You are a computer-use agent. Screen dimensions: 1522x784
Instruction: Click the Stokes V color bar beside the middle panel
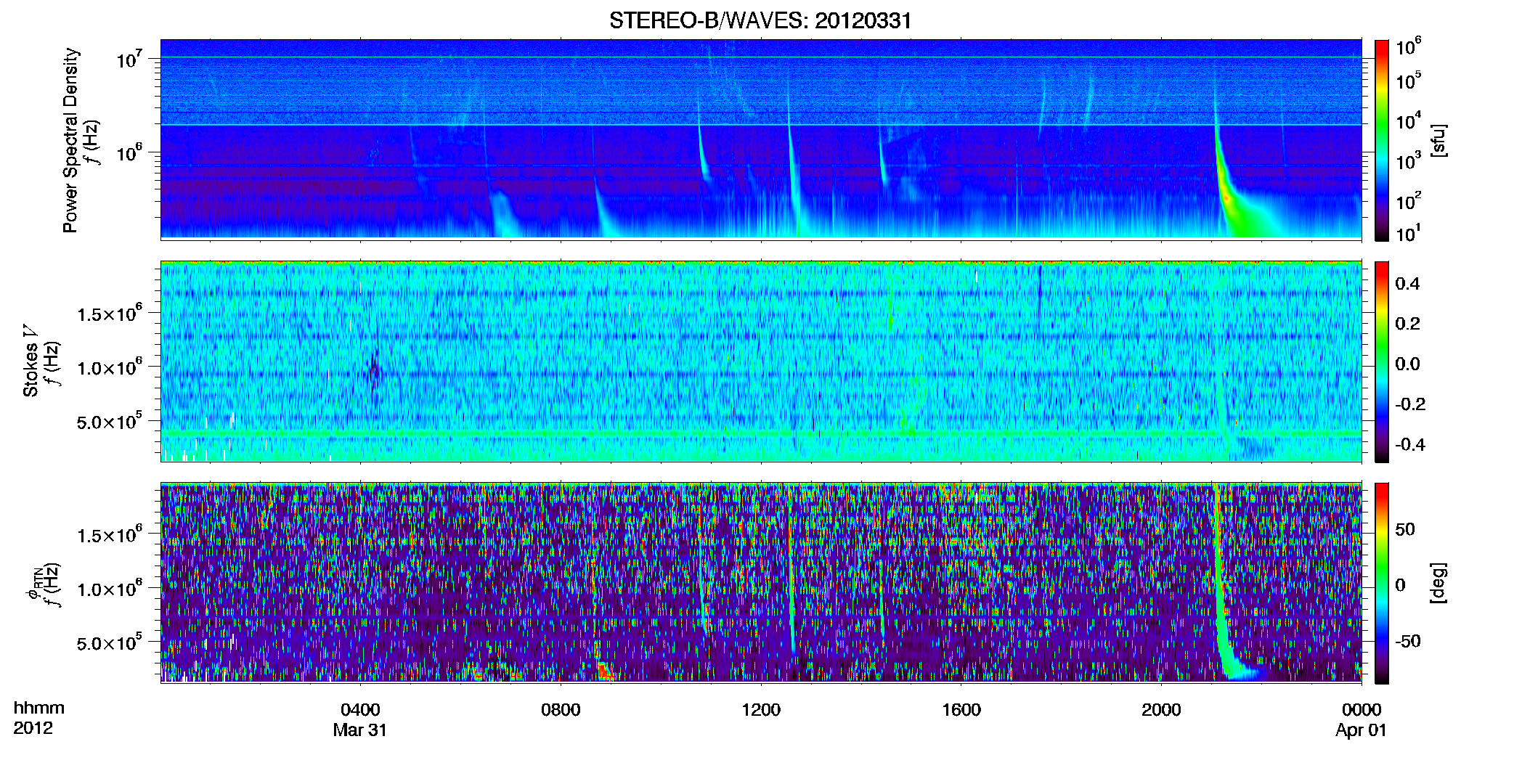point(1381,362)
